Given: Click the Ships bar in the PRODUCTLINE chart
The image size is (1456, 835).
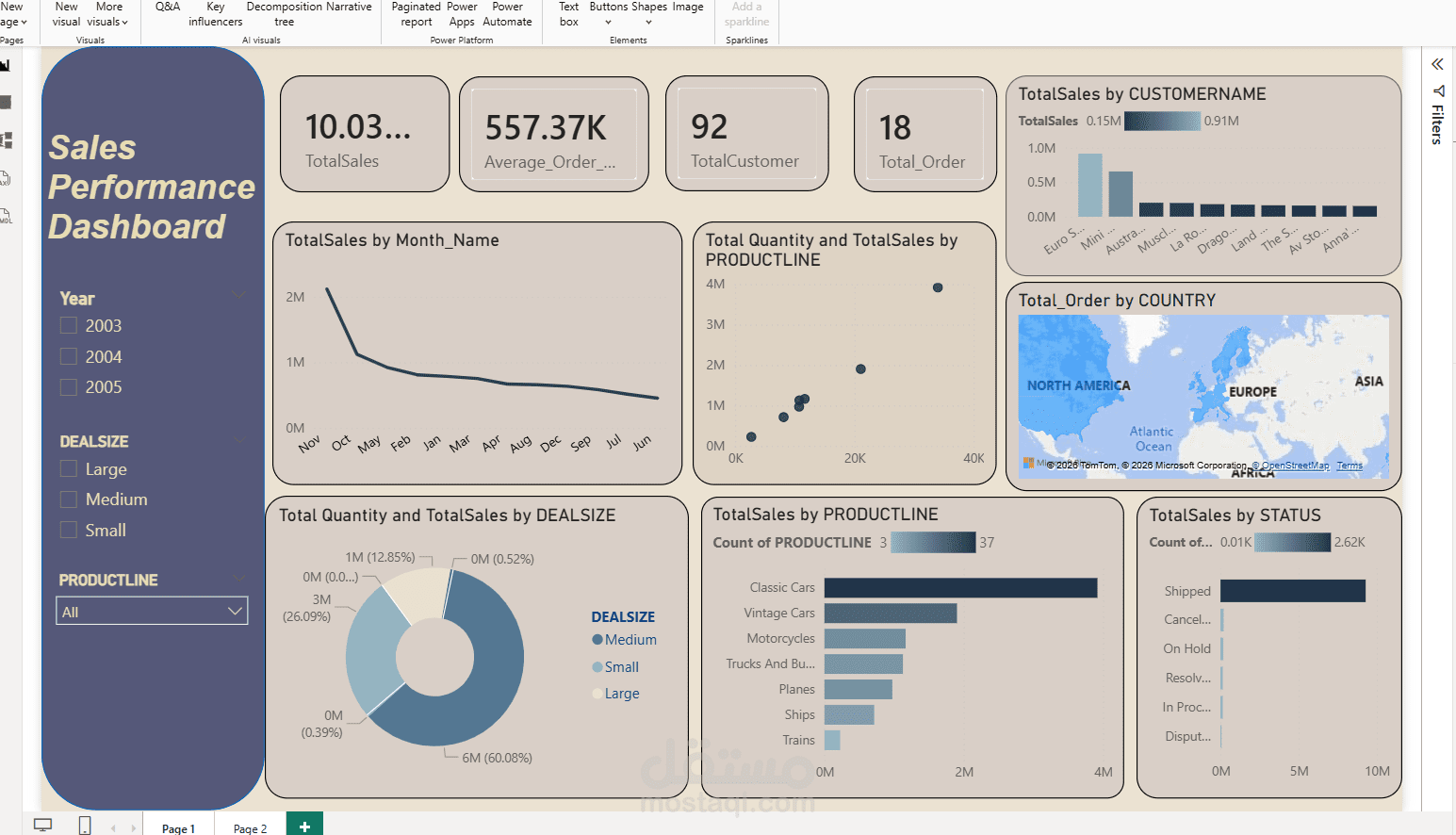Looking at the screenshot, I should tap(849, 714).
